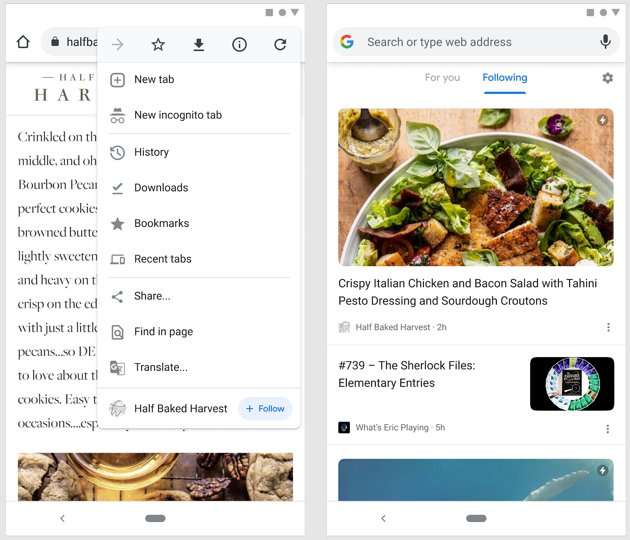630x540 pixels.
Task: Go forward using the arrow icon
Action: click(x=118, y=44)
